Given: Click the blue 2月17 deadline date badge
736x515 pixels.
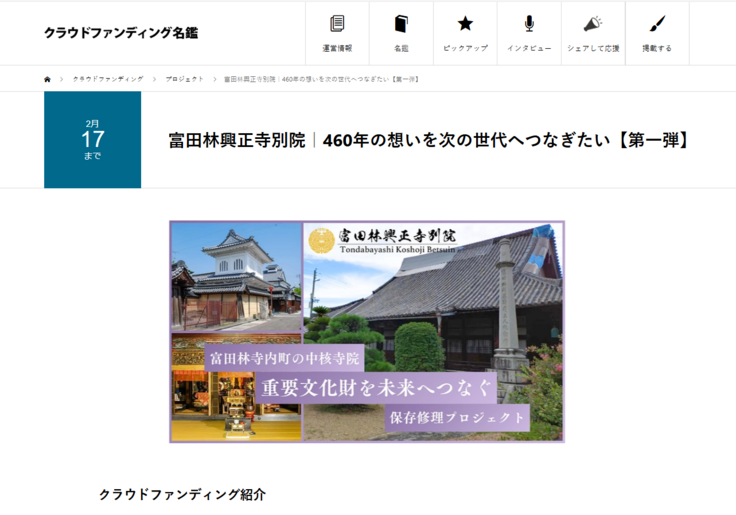Looking at the screenshot, I should (92, 140).
